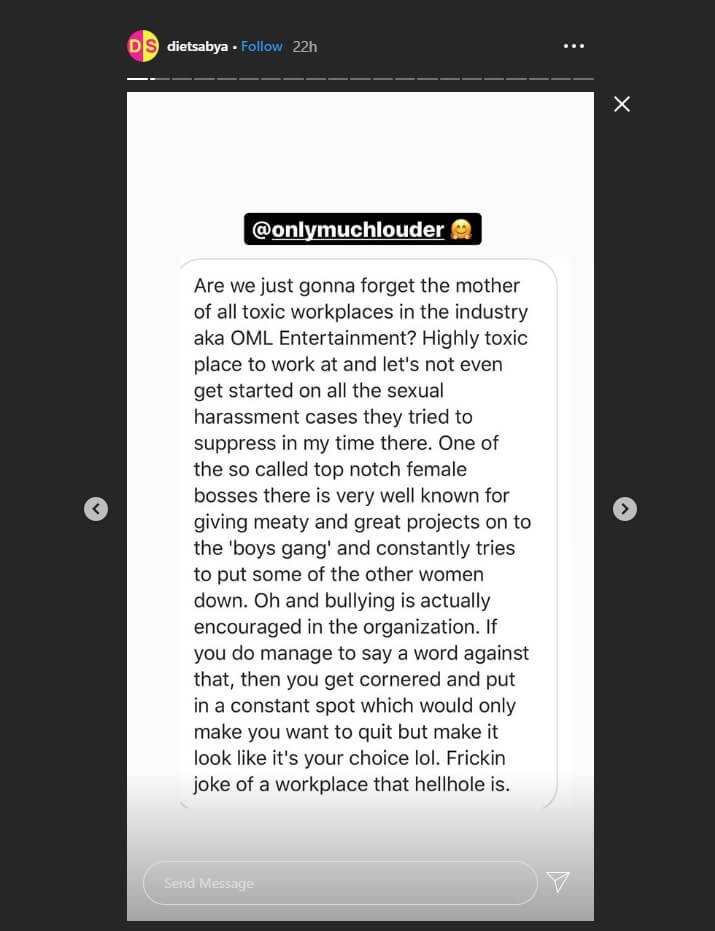Advance to the next story
Viewport: 715px width, 931px height.
pos(624,509)
